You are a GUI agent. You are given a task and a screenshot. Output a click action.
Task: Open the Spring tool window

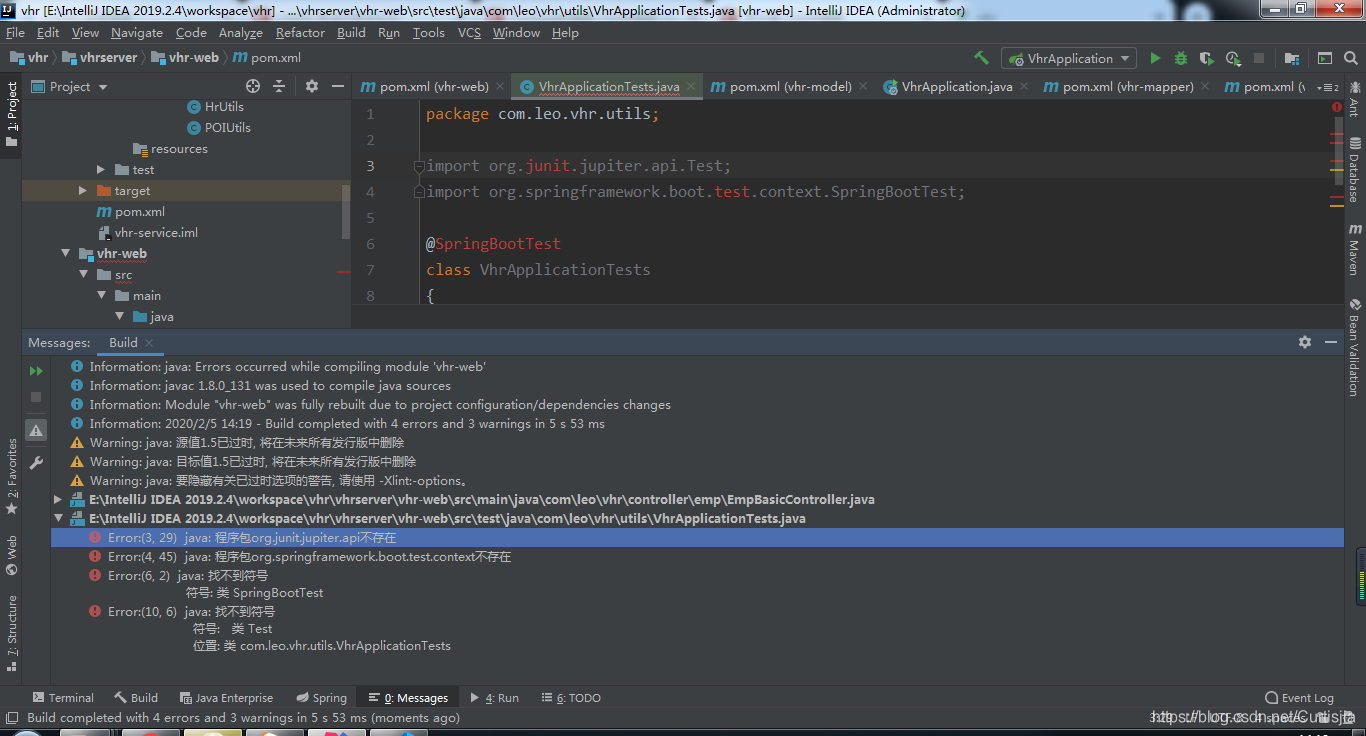point(321,698)
